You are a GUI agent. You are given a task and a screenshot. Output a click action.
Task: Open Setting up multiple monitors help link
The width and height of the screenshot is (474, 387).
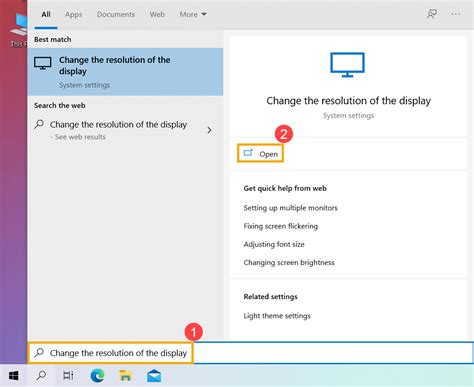tap(290, 208)
